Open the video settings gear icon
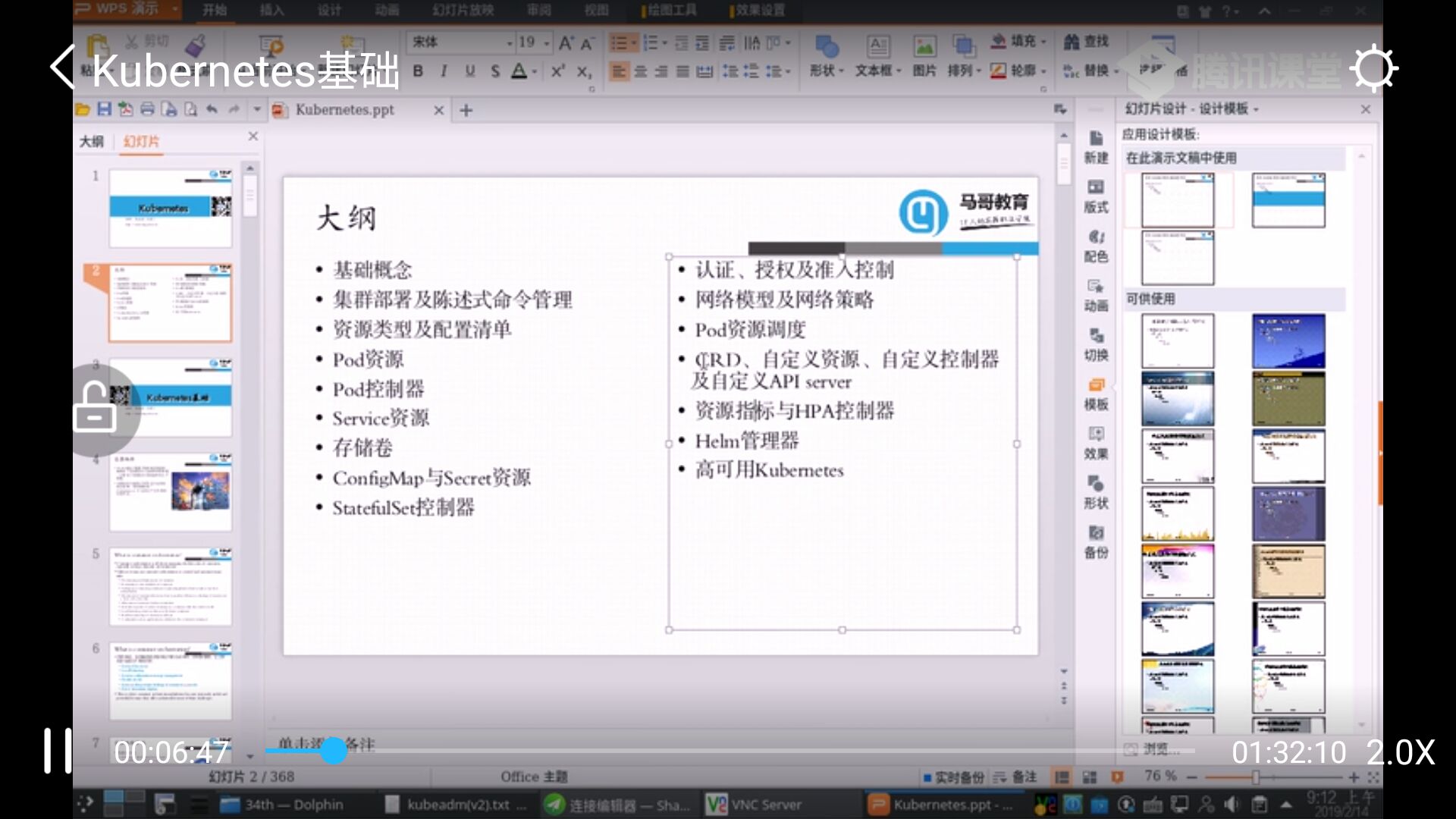 click(x=1373, y=69)
